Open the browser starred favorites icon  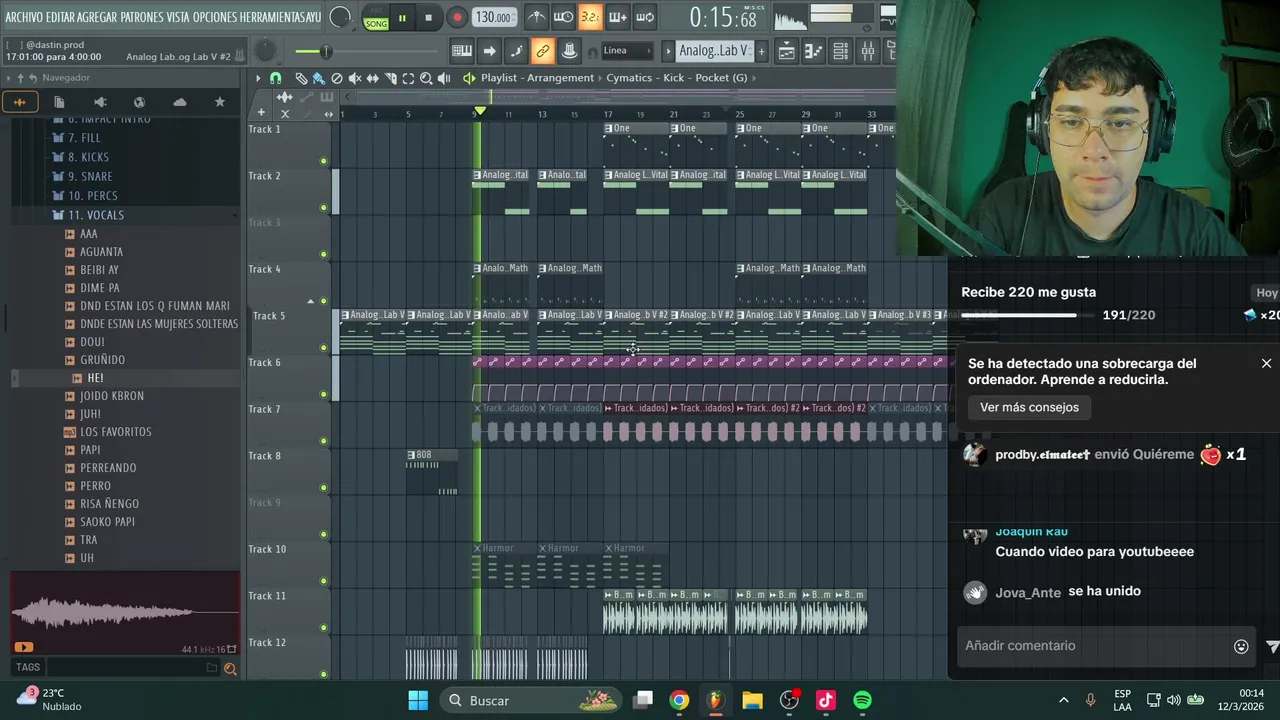click(x=219, y=102)
